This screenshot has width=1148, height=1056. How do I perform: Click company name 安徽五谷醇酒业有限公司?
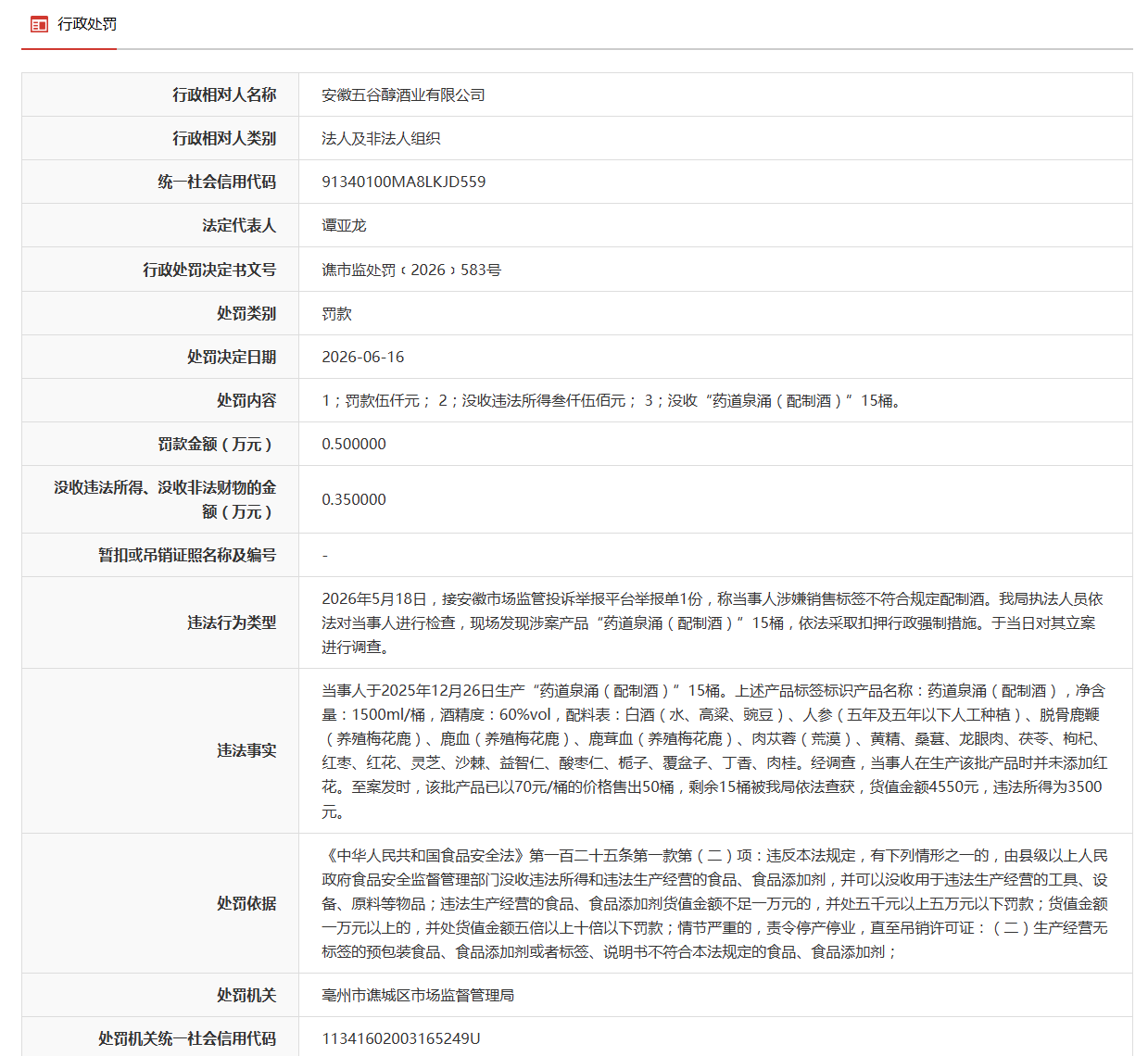click(x=403, y=95)
